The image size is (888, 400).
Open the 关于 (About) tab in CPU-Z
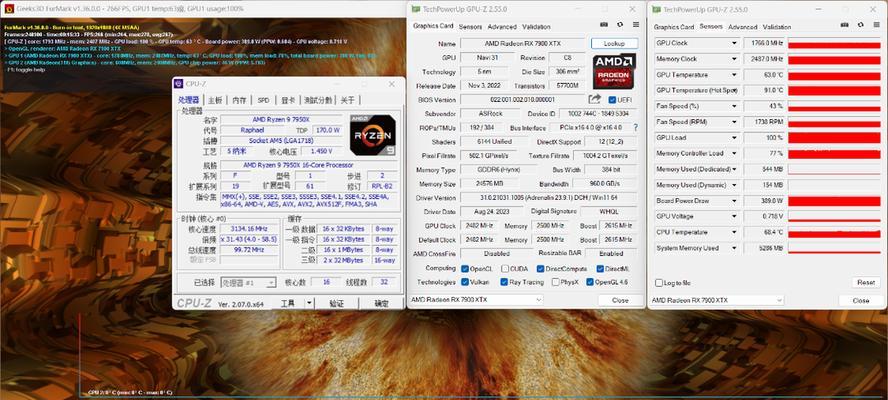[347, 100]
